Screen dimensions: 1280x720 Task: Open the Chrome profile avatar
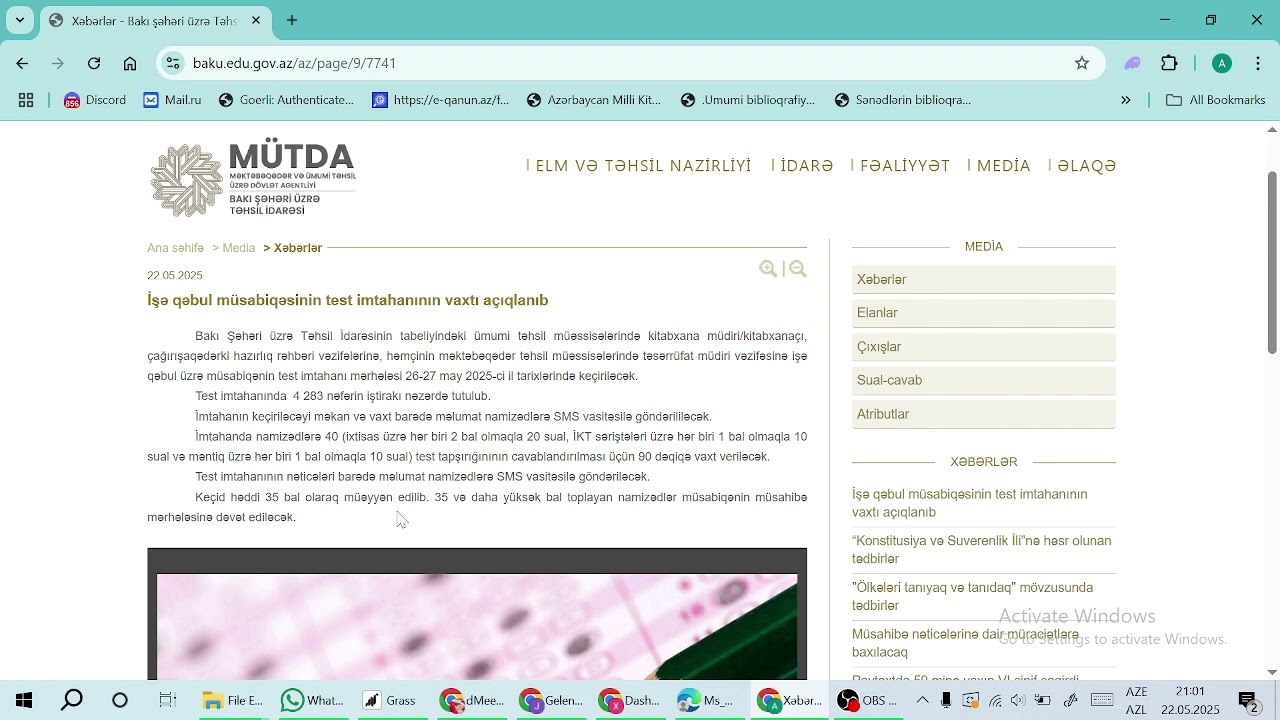click(1222, 63)
